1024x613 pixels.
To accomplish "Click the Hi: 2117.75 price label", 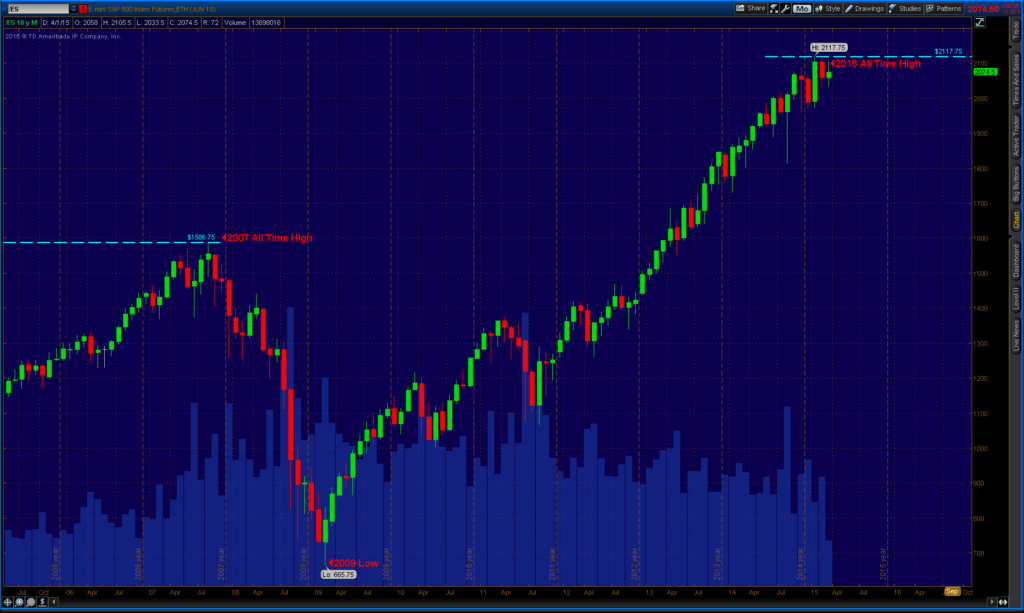I will click(828, 48).
